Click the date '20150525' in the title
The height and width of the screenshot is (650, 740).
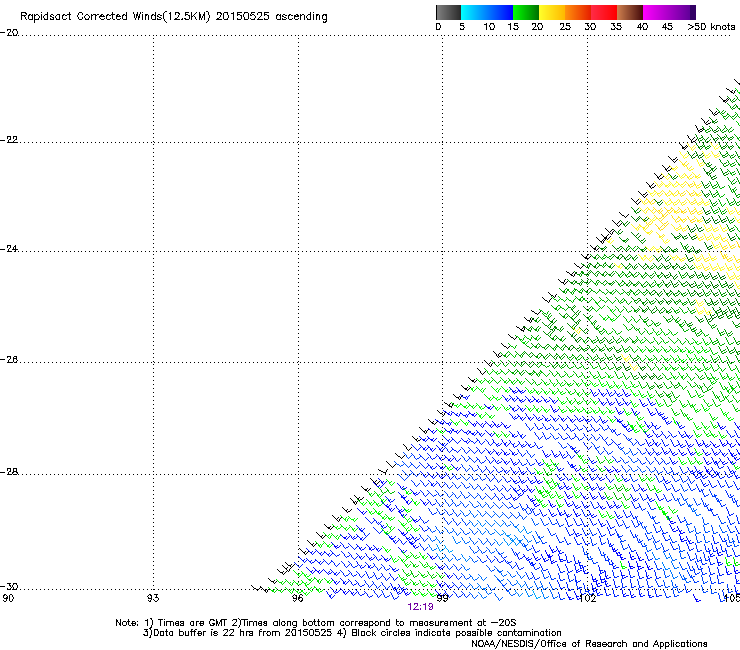[x=243, y=16]
